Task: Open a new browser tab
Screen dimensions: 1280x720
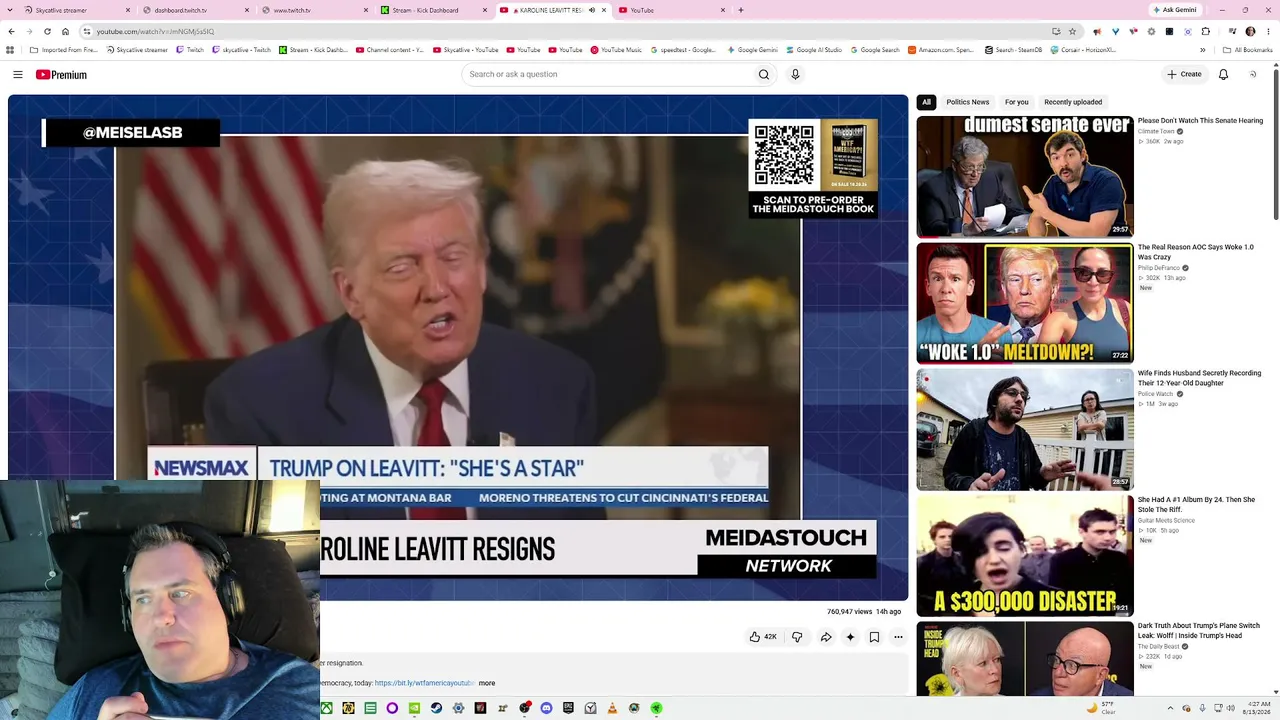Action: pos(741,10)
